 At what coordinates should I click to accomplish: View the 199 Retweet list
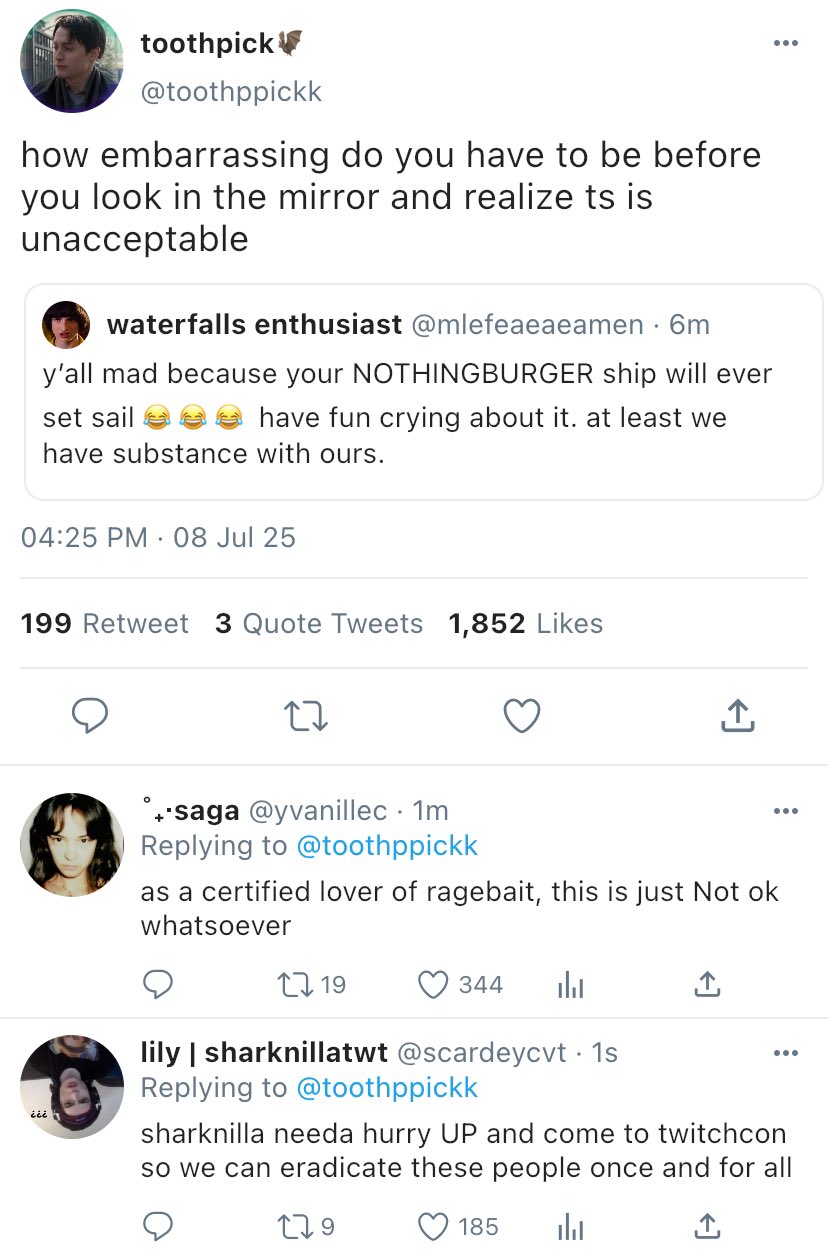click(104, 624)
